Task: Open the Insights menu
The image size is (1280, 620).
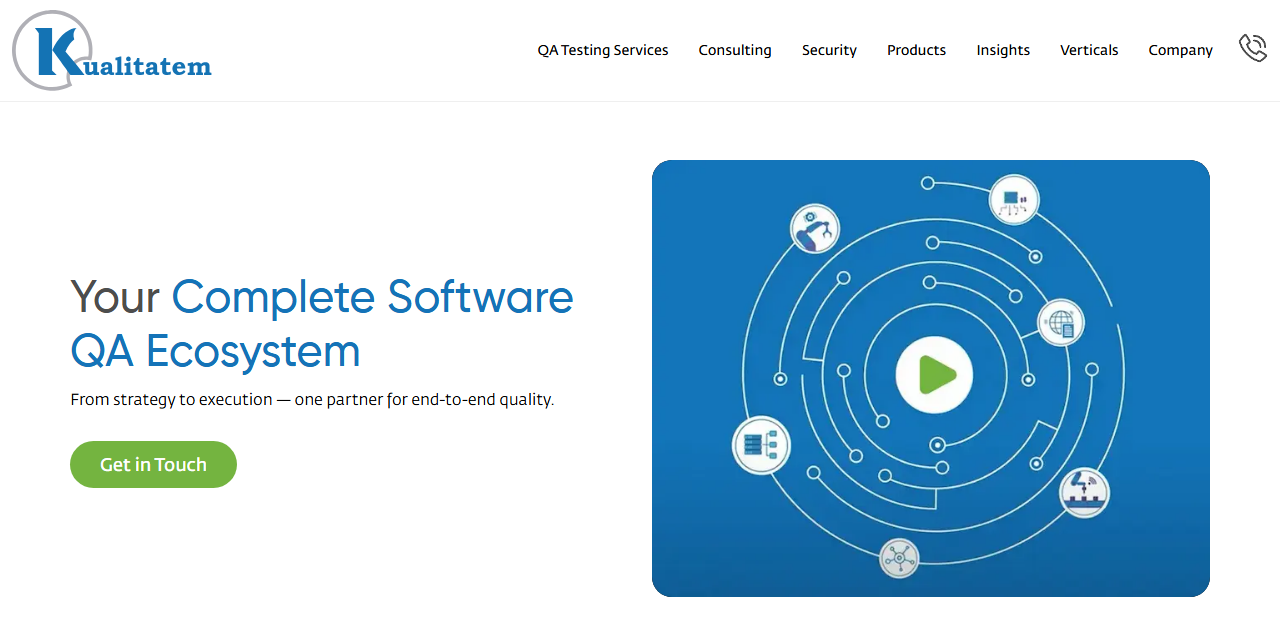Action: (x=1003, y=50)
